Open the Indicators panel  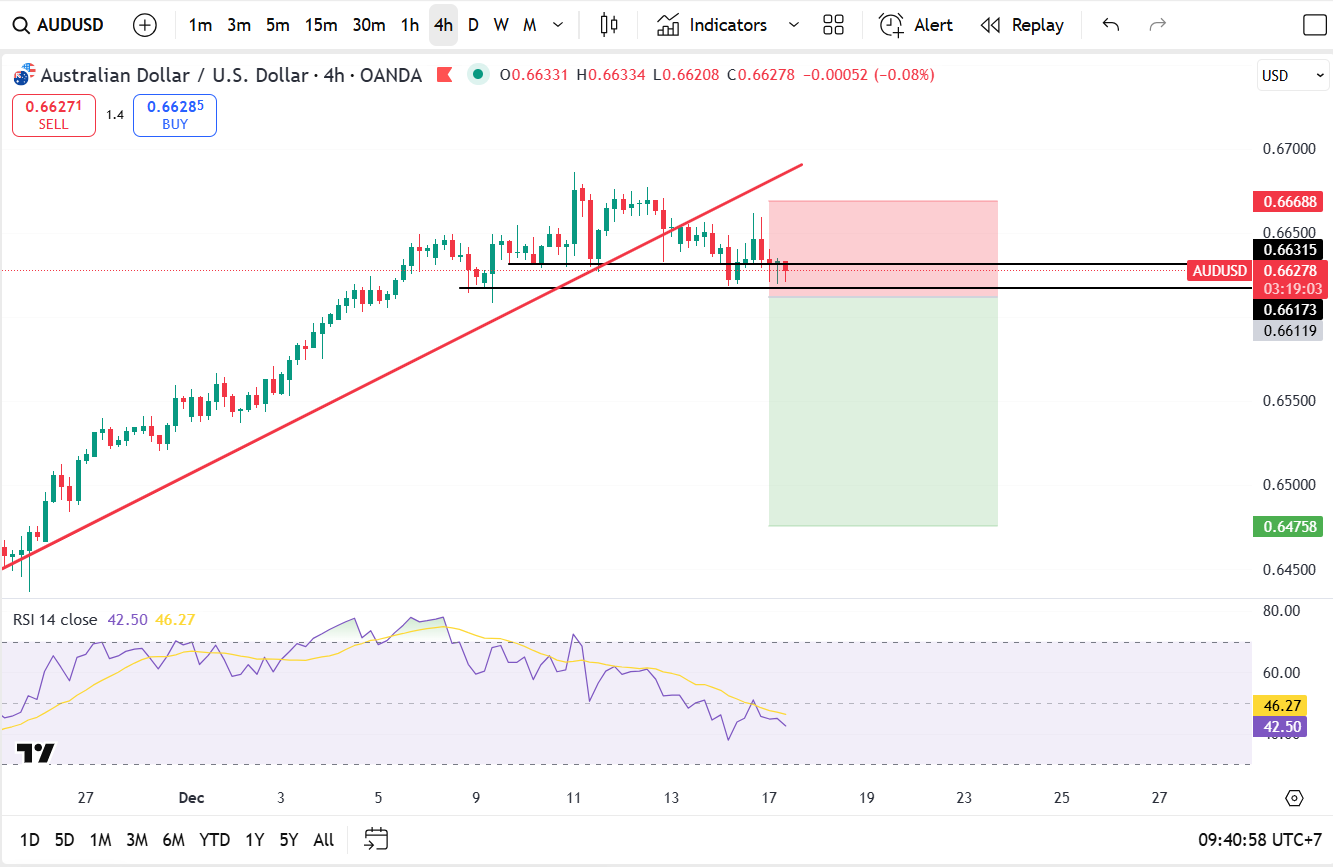point(713,25)
